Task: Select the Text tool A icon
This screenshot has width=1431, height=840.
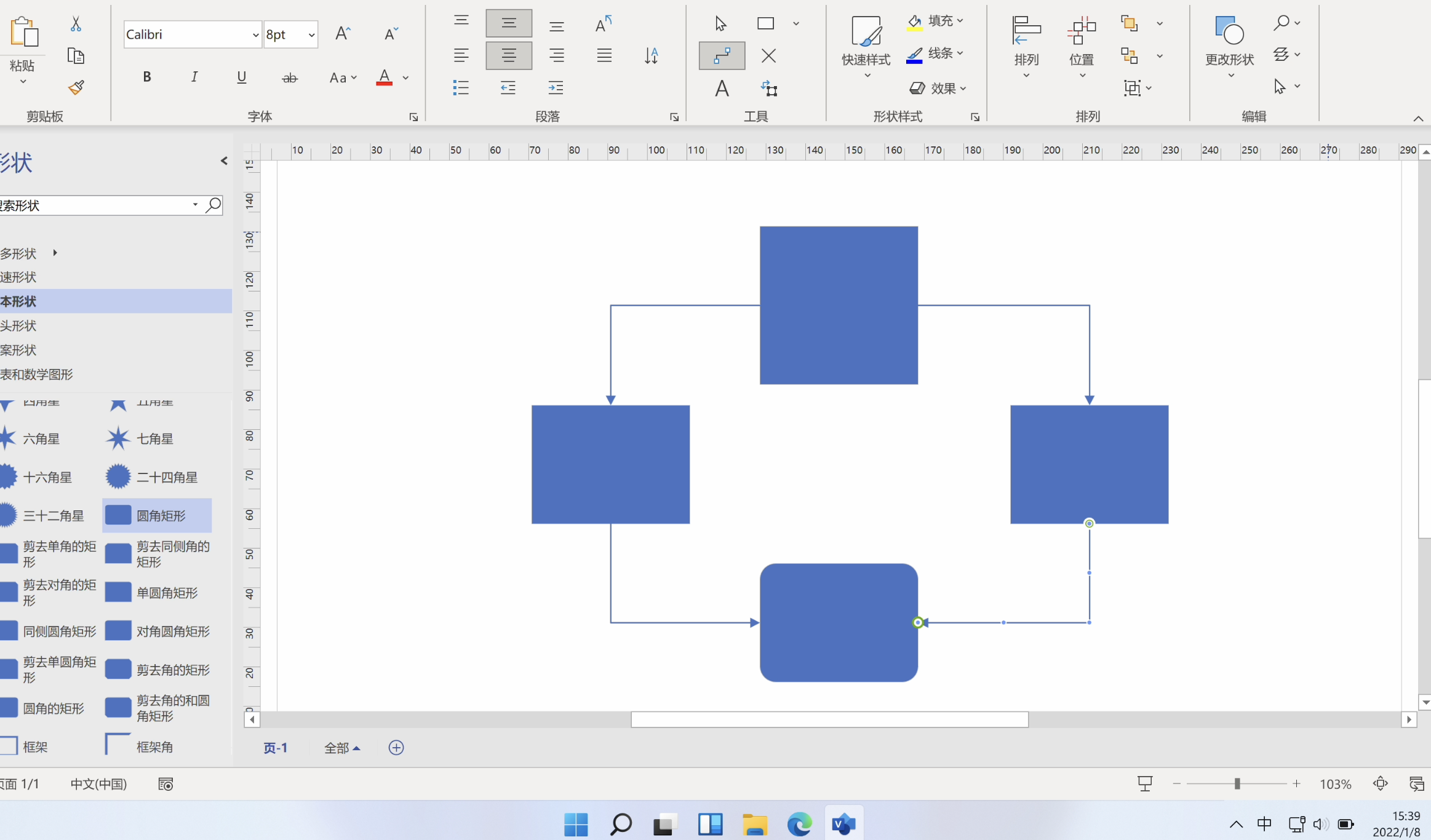Action: 722,89
